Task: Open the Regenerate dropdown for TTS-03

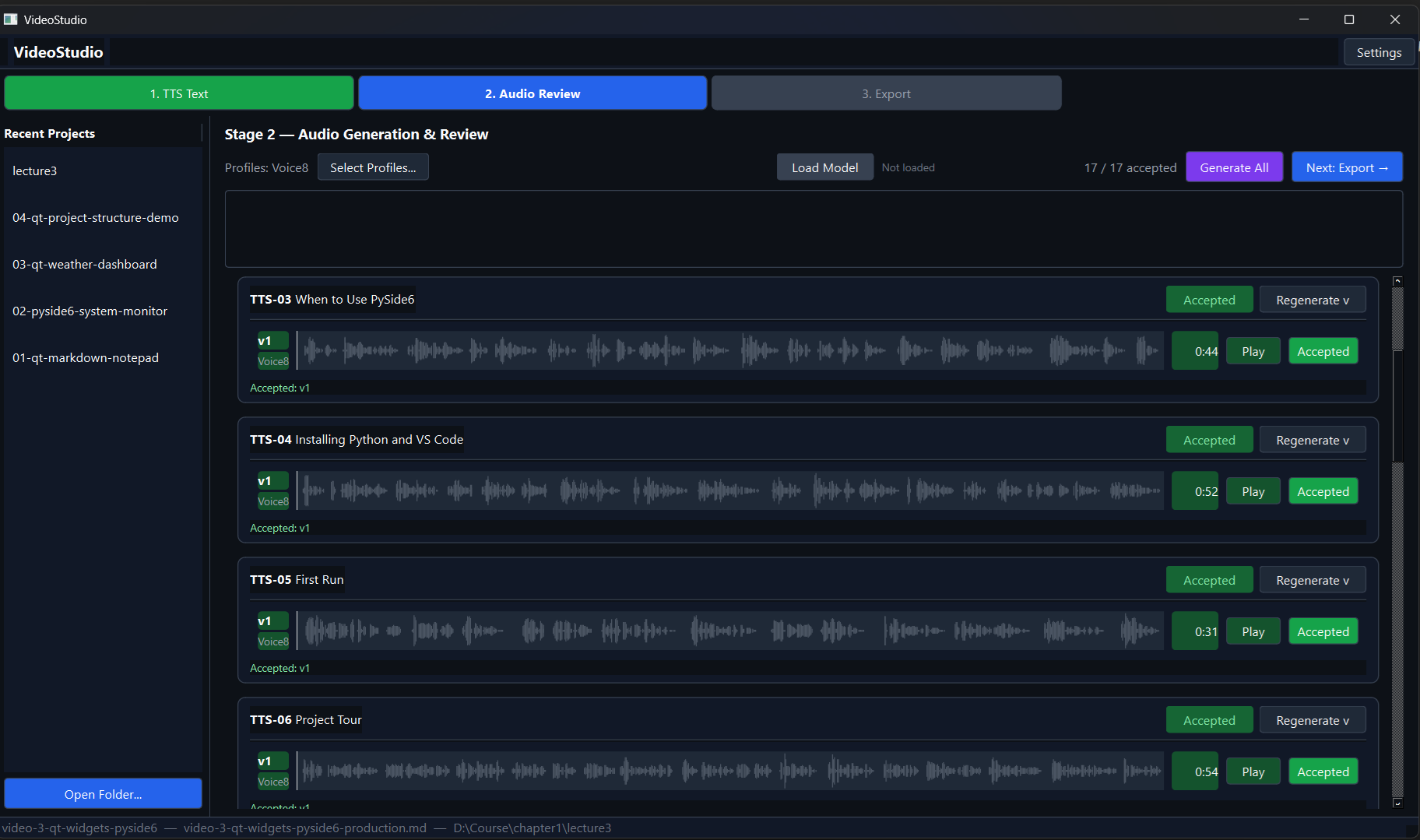Action: click(x=1312, y=299)
